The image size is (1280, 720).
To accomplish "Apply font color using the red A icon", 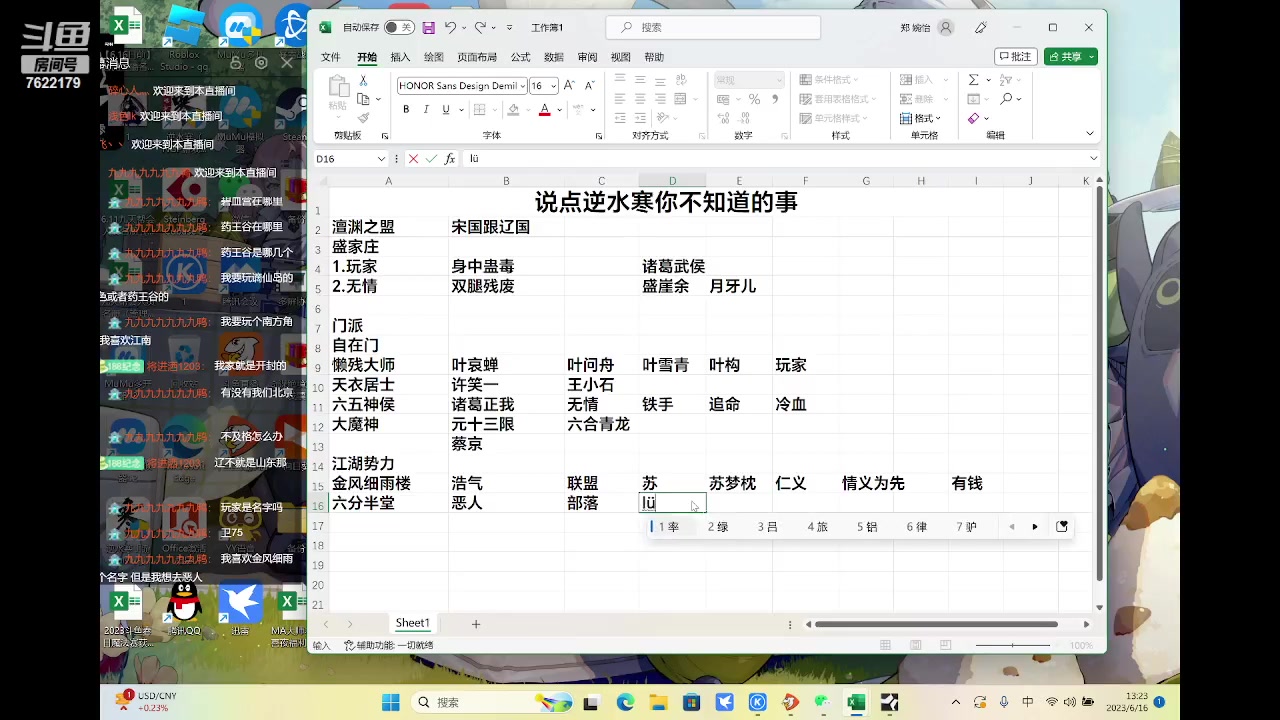I will 544,109.
